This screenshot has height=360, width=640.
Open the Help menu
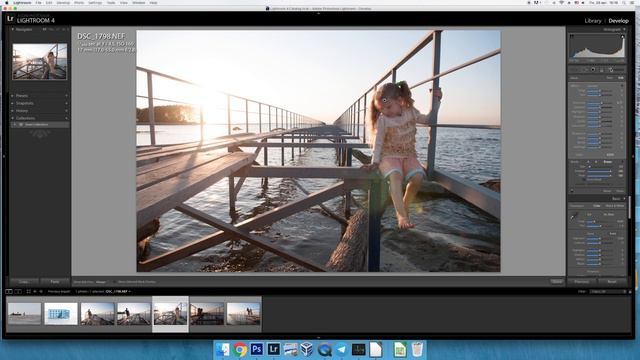pyautogui.click(x=153, y=2)
